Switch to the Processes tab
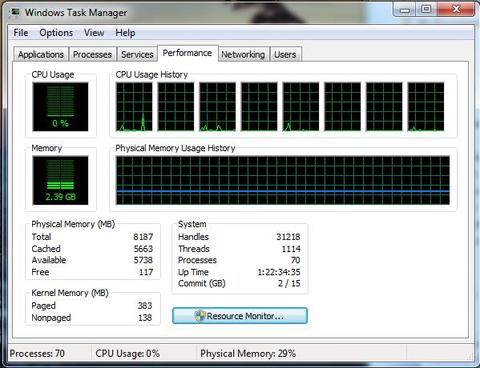The image size is (480, 368). click(x=92, y=54)
